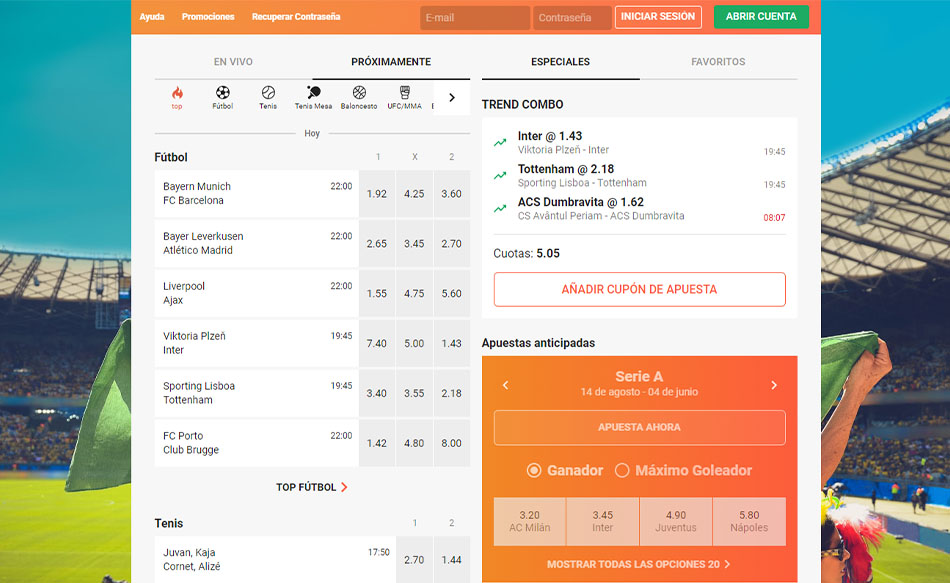Open the FAVORITOS tab
This screenshot has width=950, height=583.
[x=718, y=62]
